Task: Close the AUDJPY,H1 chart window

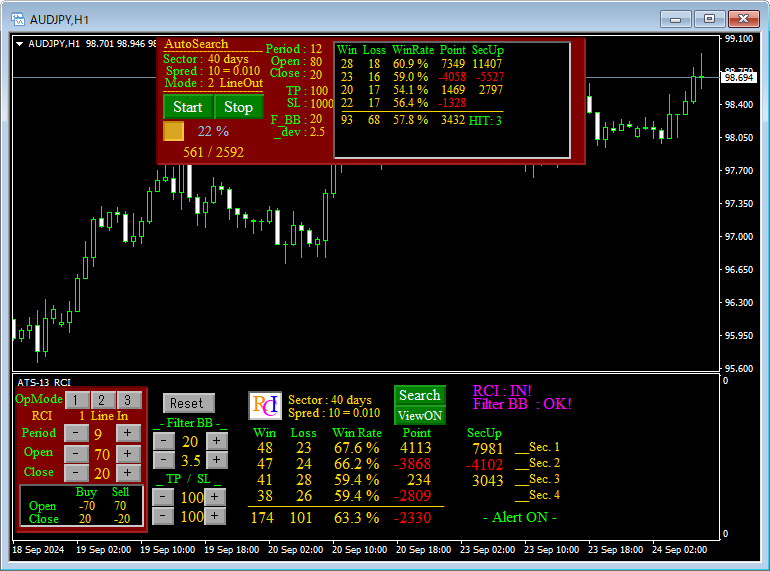Action: pos(743,19)
